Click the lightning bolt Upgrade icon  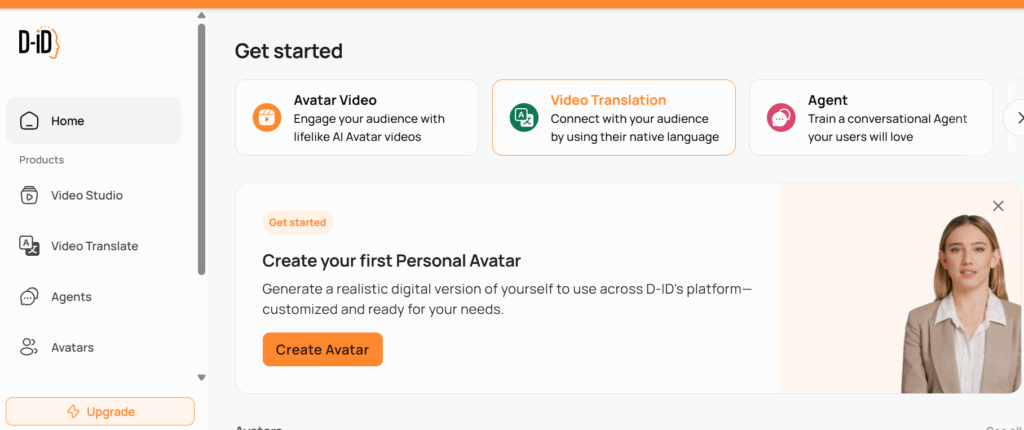(x=73, y=412)
